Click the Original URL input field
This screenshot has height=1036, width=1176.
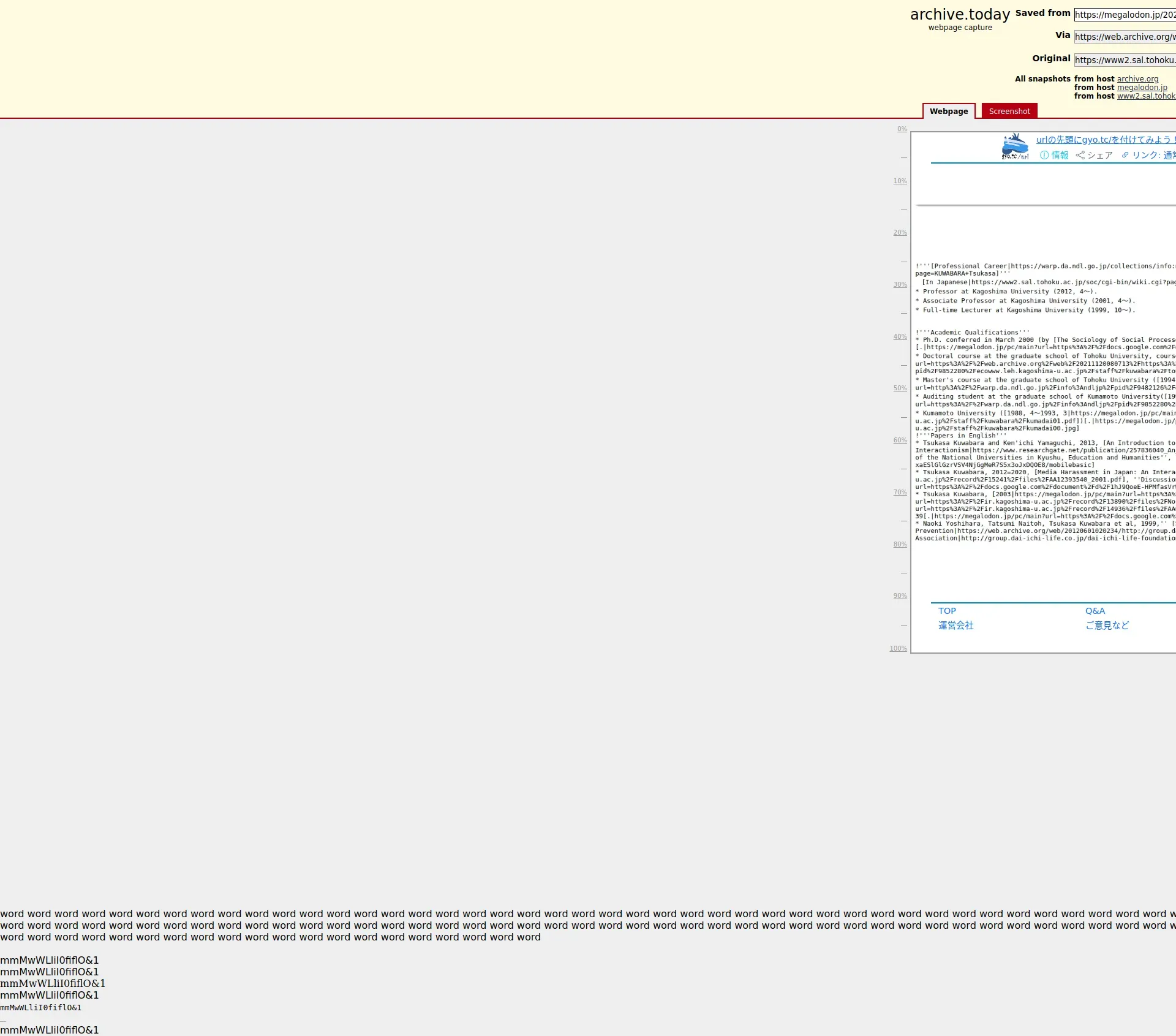[1125, 60]
